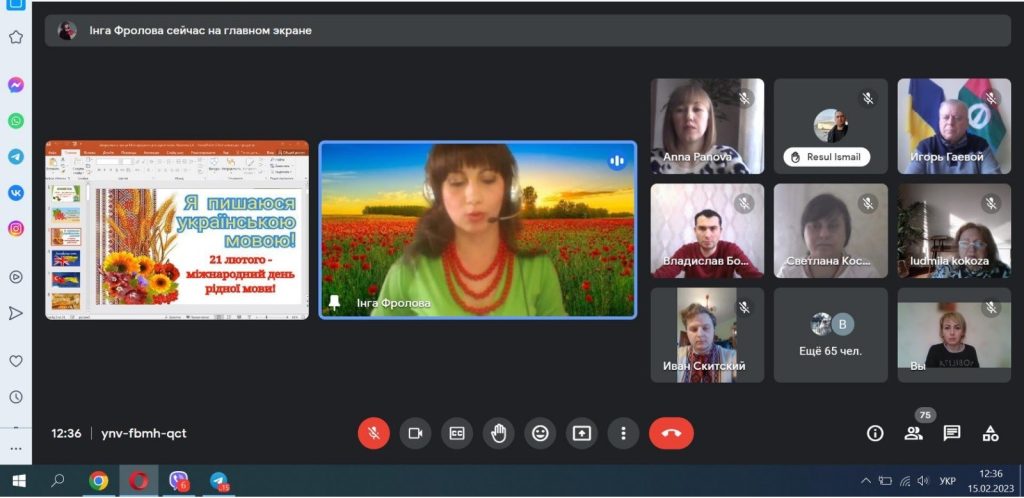Open the meeting details info icon
Viewport: 1024px width, 498px height.
click(x=875, y=433)
